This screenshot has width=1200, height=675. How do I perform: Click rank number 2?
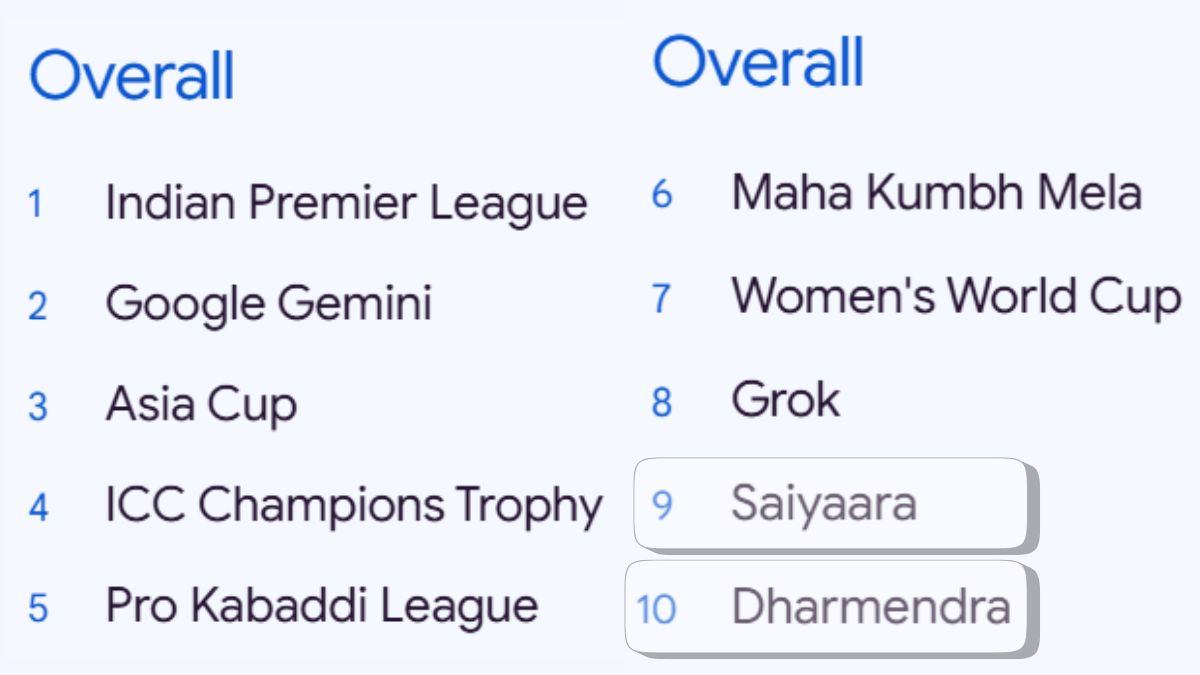37,306
